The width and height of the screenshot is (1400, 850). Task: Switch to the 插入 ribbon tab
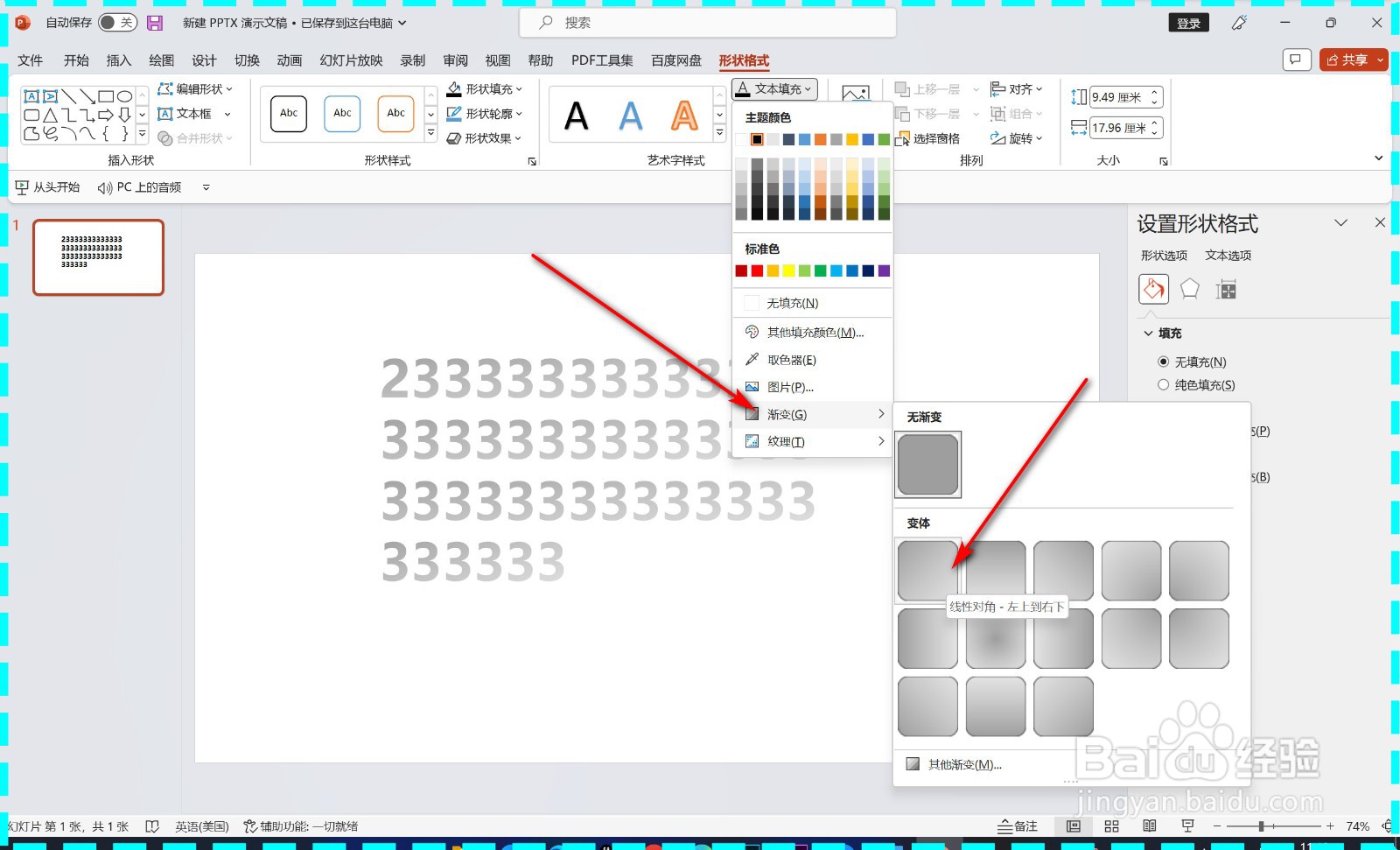click(118, 60)
